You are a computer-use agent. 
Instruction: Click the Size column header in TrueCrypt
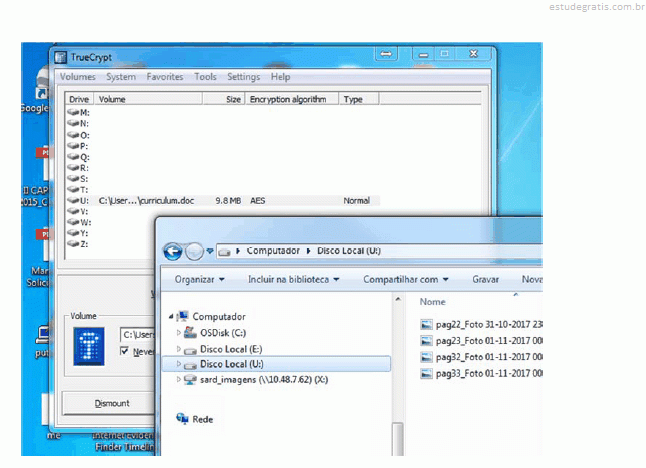[x=224, y=99]
